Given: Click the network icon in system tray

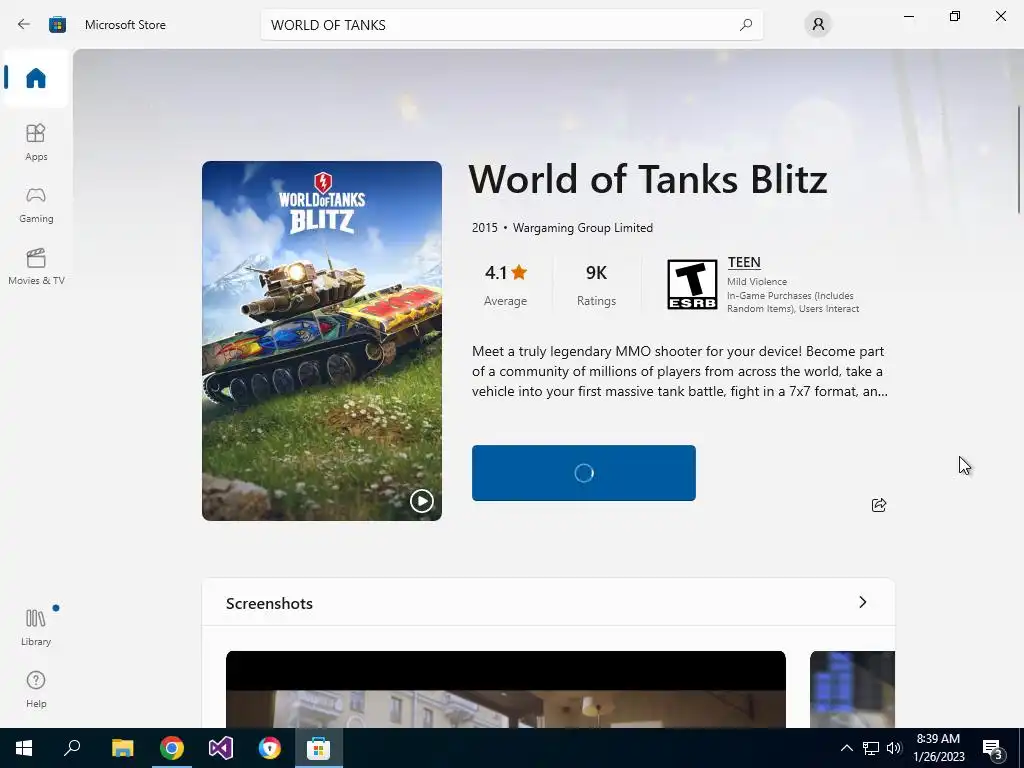Looking at the screenshot, I should 871,748.
